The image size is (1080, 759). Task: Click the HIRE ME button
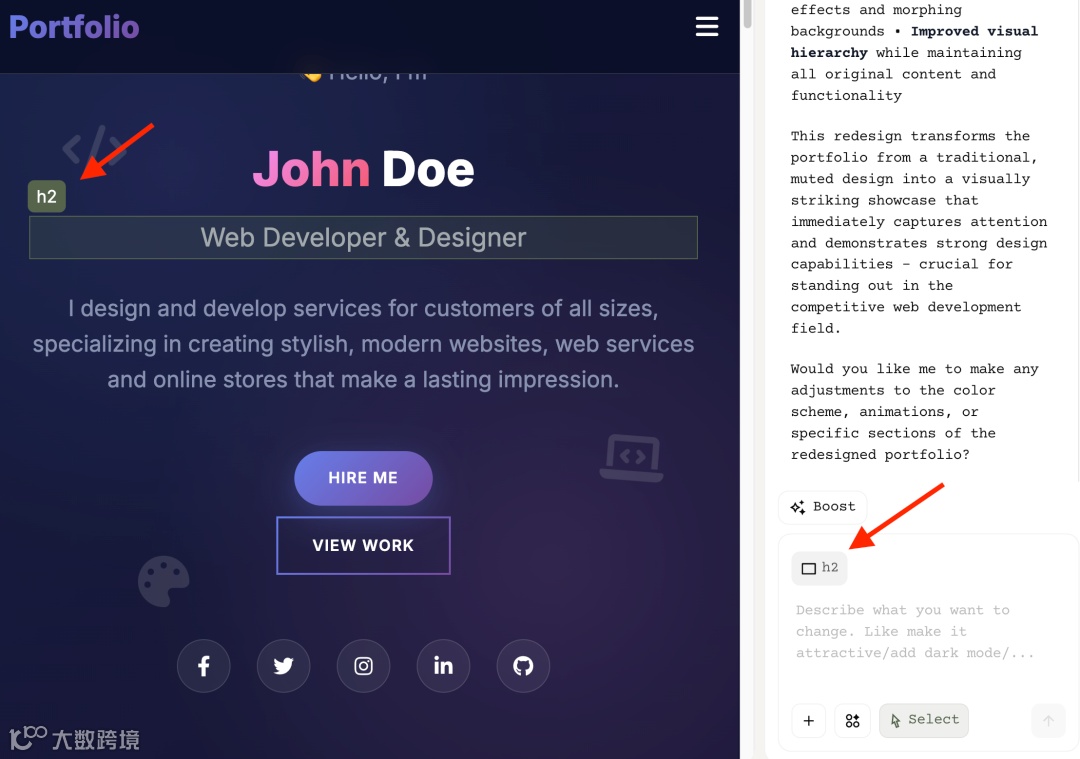pos(363,478)
